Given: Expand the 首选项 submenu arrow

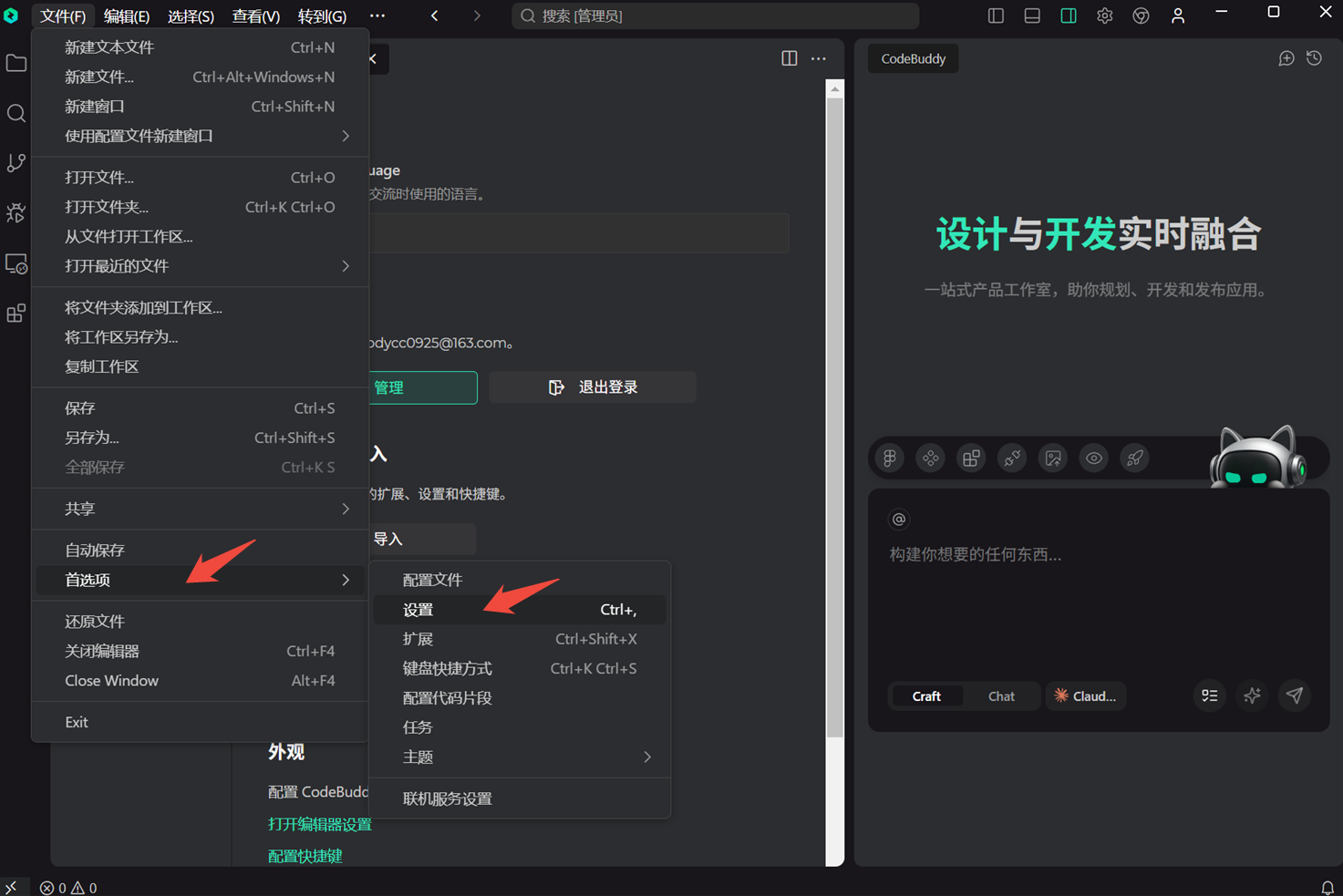Looking at the screenshot, I should [x=346, y=580].
